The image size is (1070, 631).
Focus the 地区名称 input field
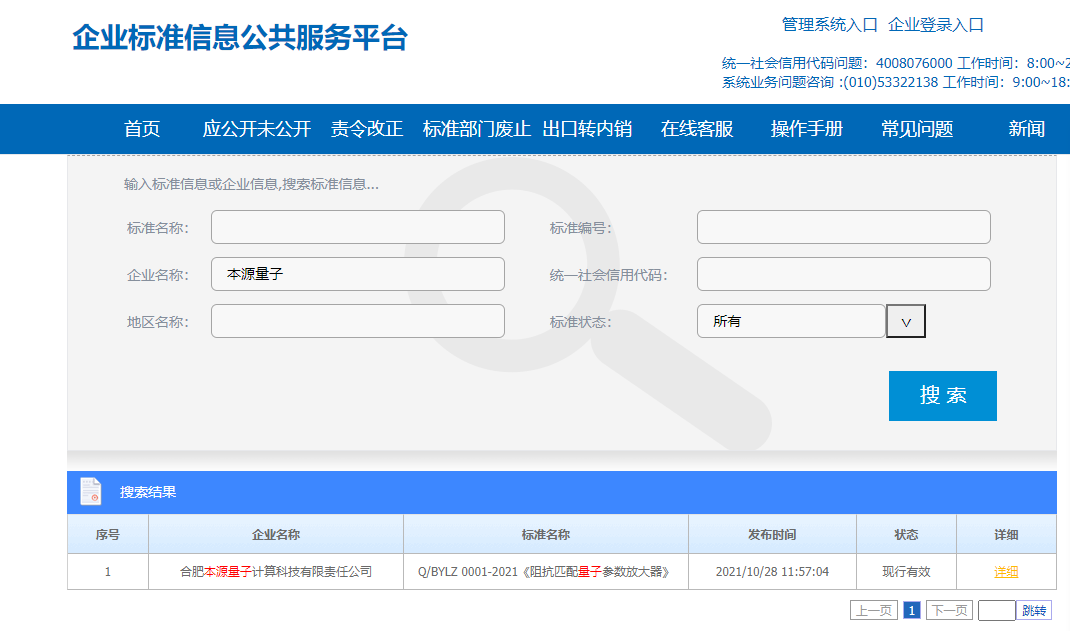pyautogui.click(x=358, y=321)
